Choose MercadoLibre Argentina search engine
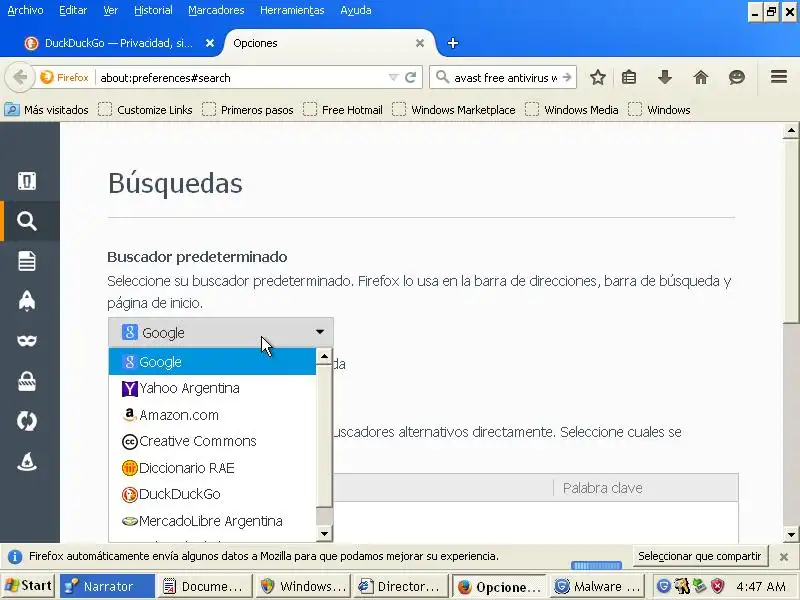 point(212,521)
